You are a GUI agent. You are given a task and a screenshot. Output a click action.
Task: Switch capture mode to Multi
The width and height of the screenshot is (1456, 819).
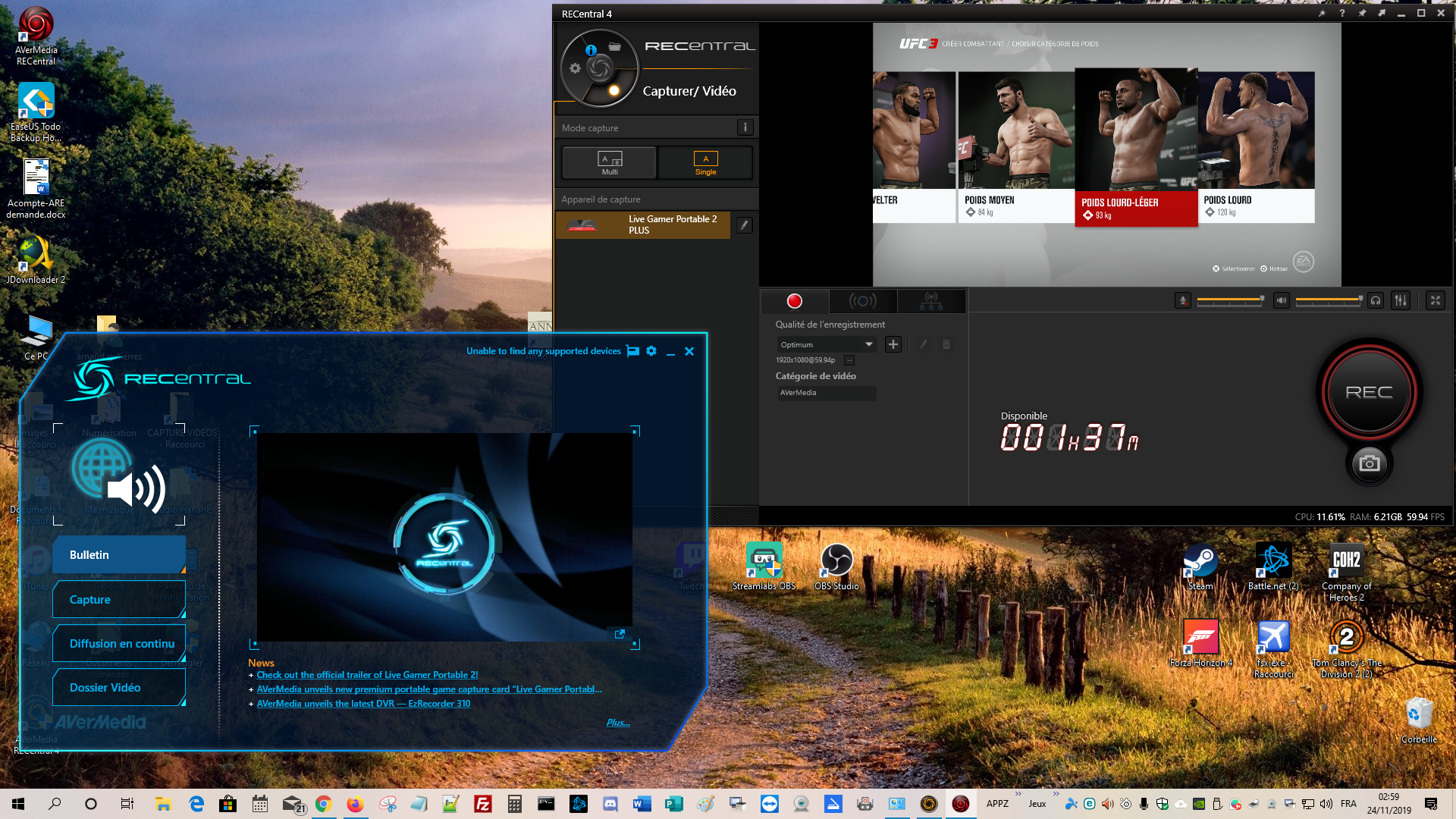point(610,162)
